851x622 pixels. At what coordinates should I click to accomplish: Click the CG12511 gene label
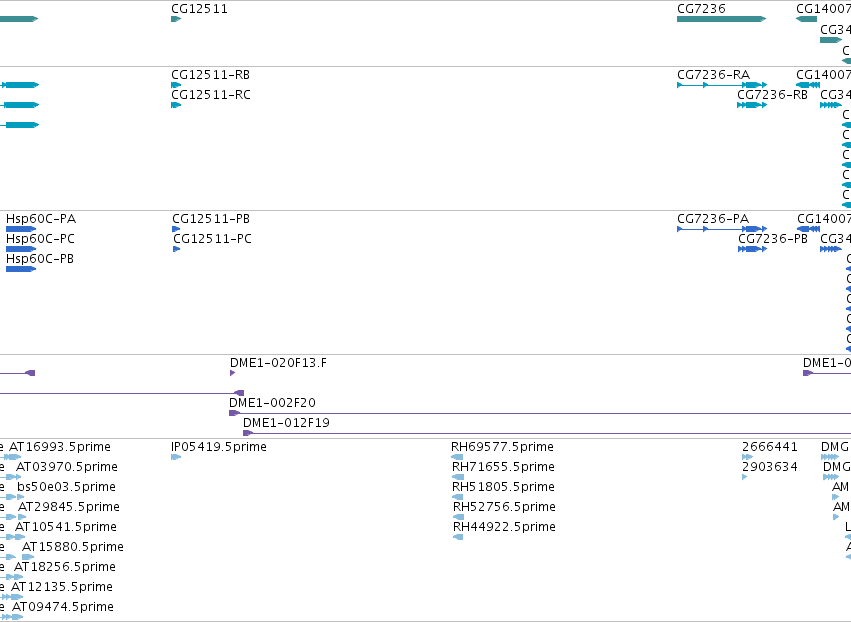(199, 9)
